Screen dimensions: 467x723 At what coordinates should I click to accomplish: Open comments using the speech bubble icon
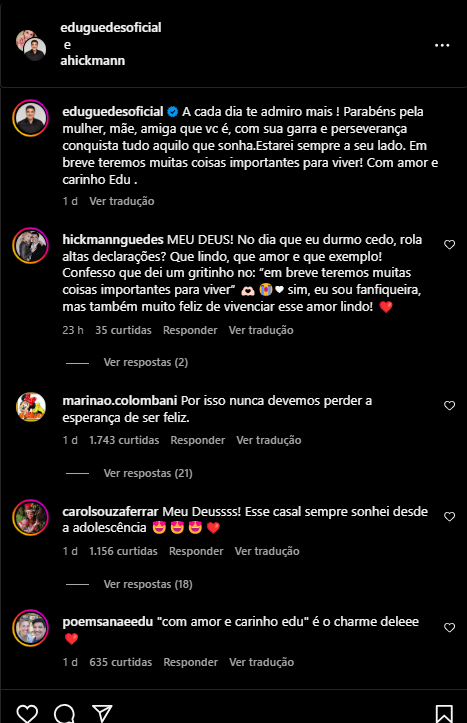65,713
